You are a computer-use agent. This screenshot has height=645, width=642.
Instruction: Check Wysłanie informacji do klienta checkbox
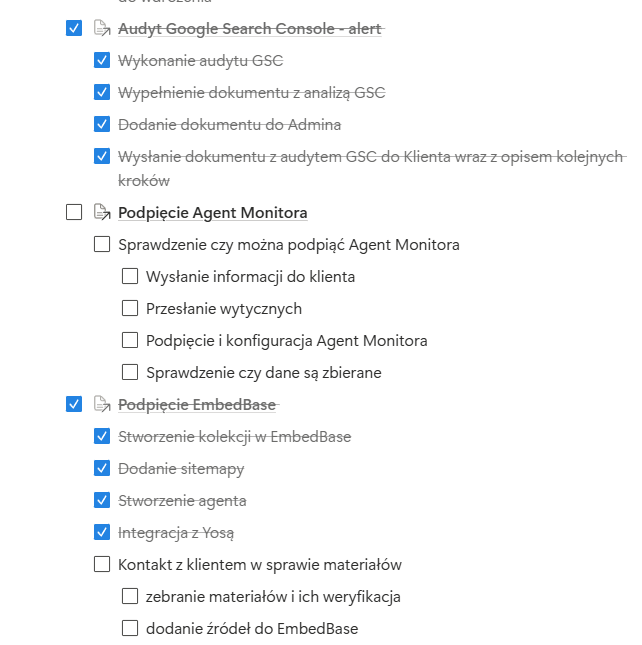pyautogui.click(x=130, y=276)
